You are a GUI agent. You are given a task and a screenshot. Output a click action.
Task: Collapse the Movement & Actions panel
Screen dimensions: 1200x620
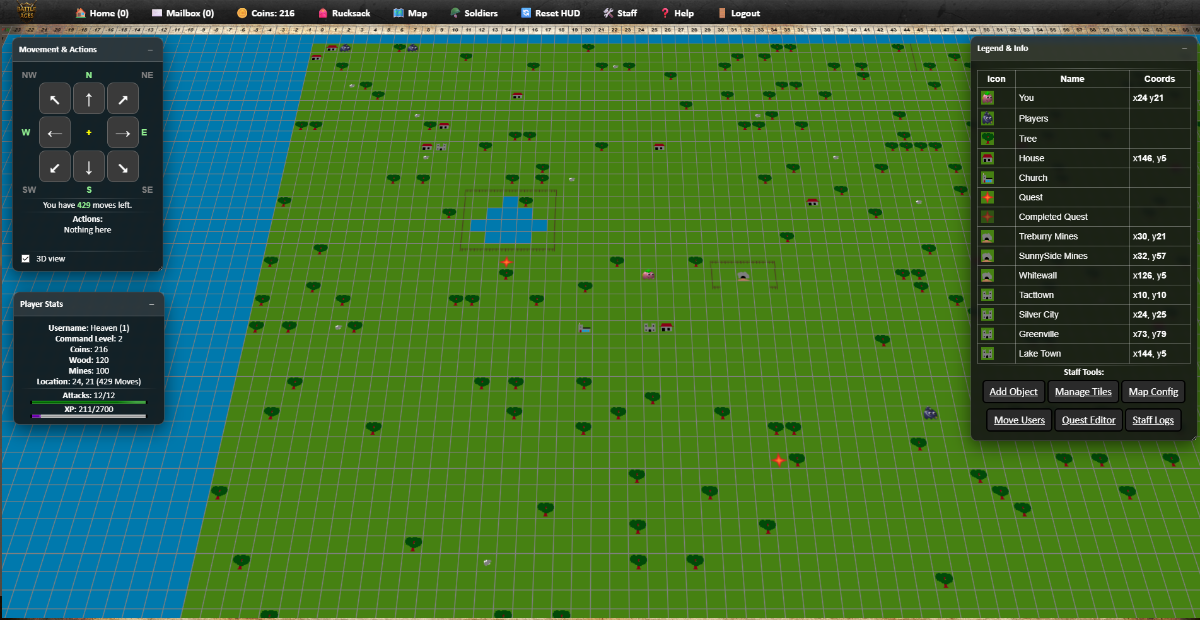point(150,49)
